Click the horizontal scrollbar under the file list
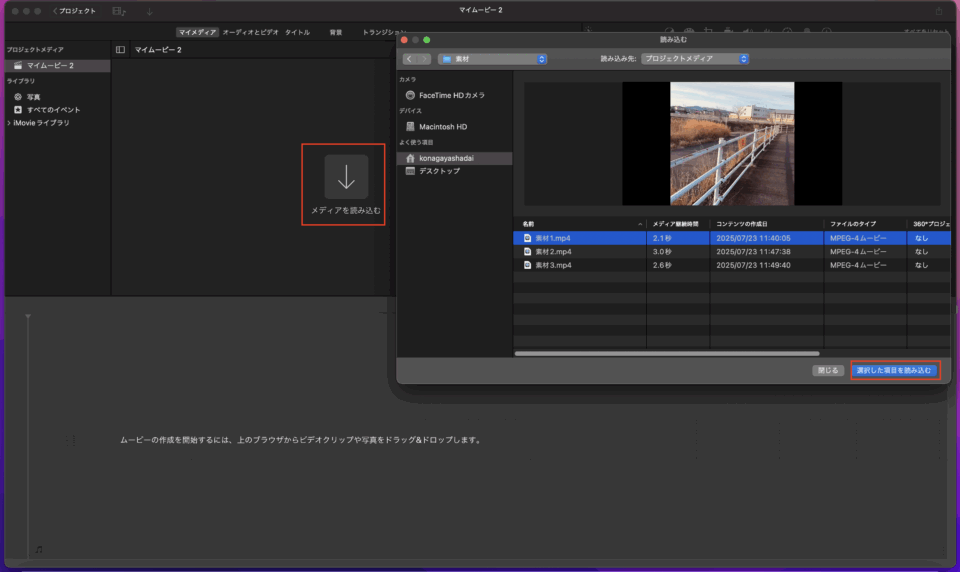 click(667, 353)
